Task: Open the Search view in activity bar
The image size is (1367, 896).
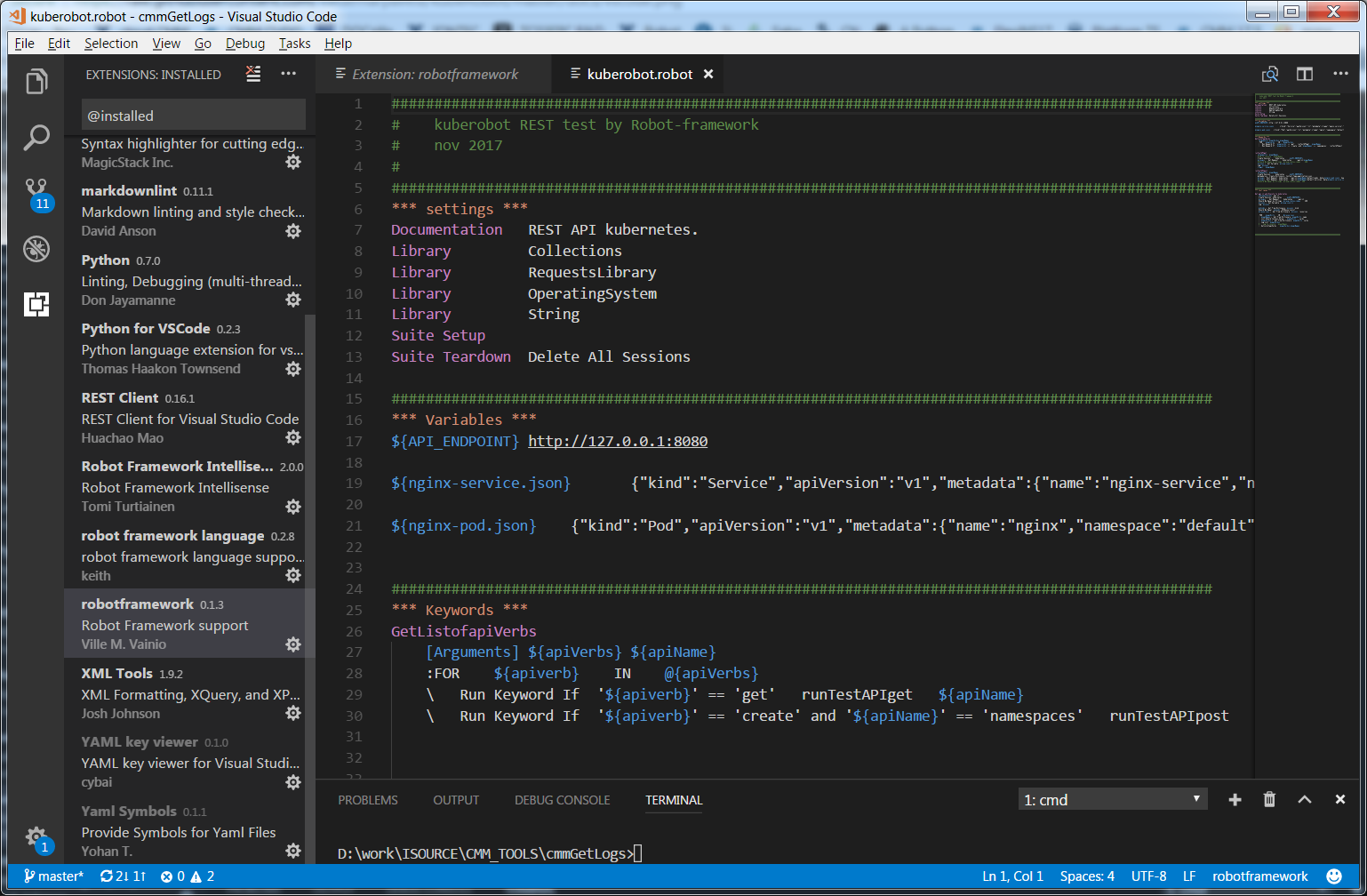Action: [x=36, y=138]
